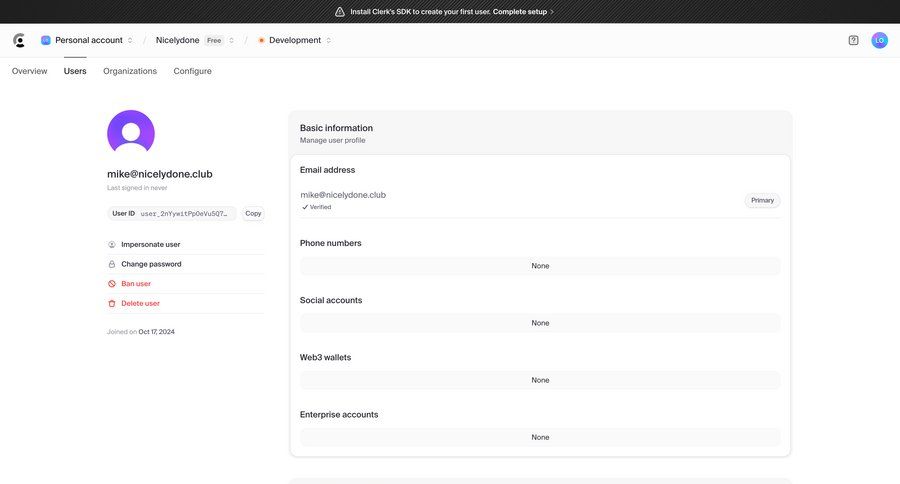Click the Phone numbers None row

pyautogui.click(x=540, y=266)
